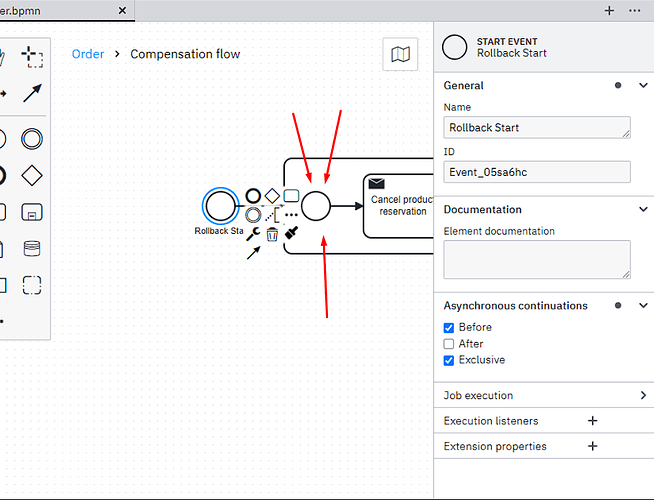
Task: Click the Compensation flow breadcrumb label
Action: 185,54
